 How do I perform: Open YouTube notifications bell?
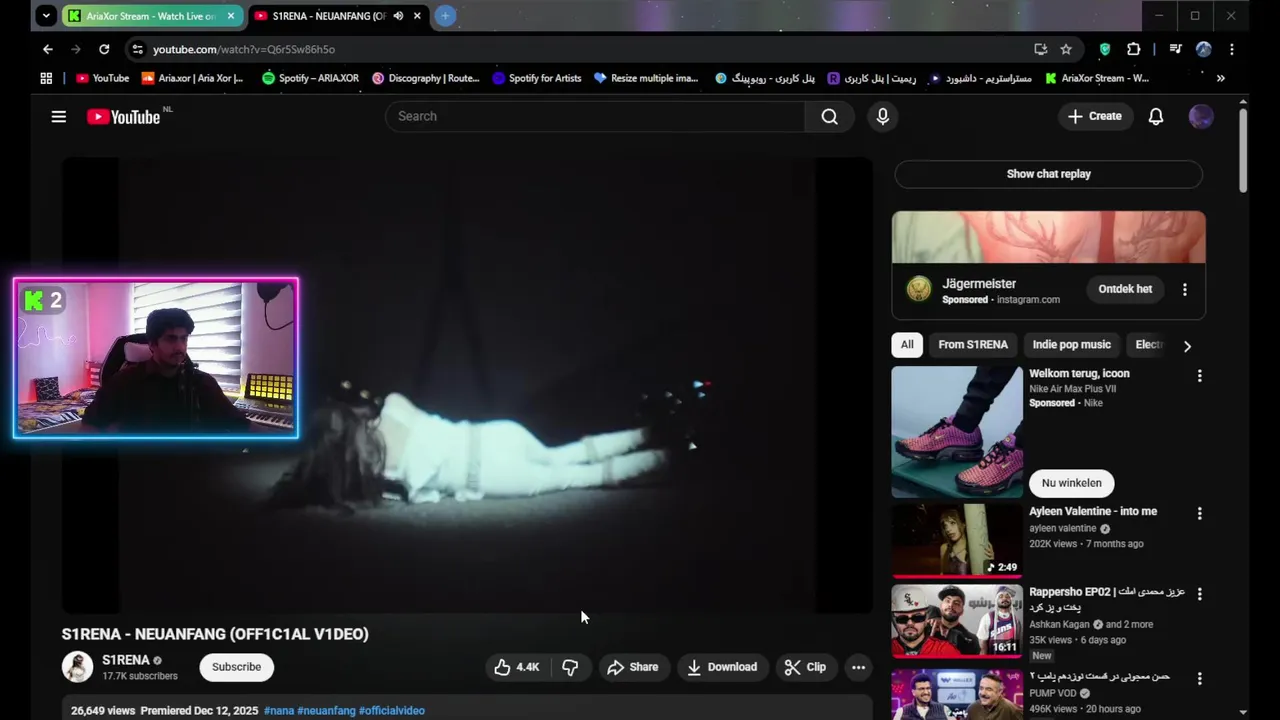click(x=1155, y=116)
